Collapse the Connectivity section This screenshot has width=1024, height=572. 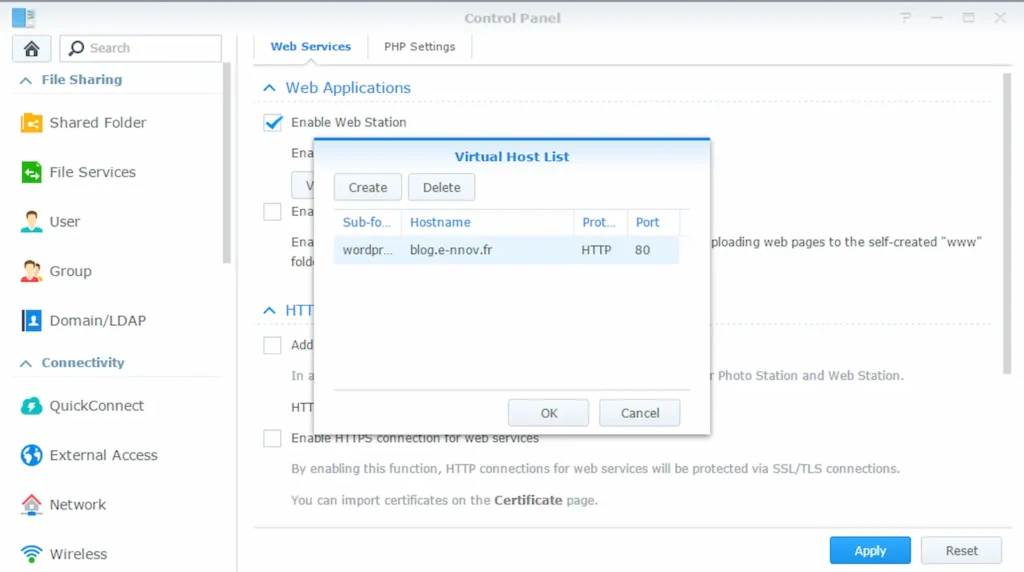pyautogui.click(x=26, y=363)
